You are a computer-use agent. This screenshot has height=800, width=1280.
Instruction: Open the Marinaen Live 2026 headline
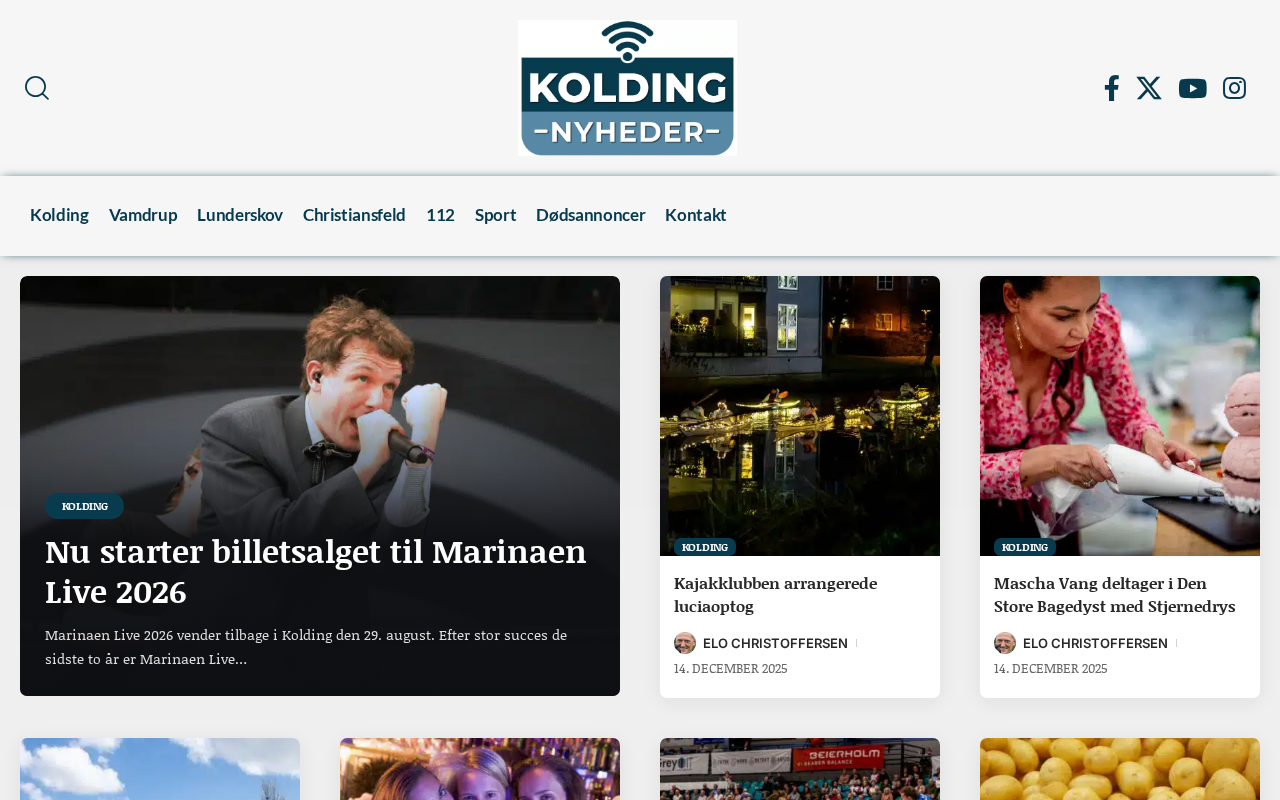coord(316,571)
